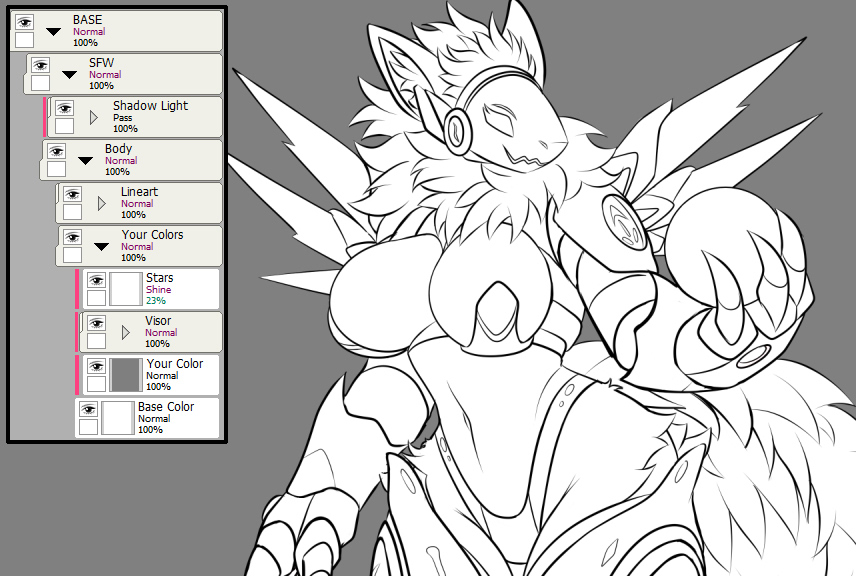This screenshot has width=856, height=576.
Task: Click the Base Color layer name
Action: point(166,407)
